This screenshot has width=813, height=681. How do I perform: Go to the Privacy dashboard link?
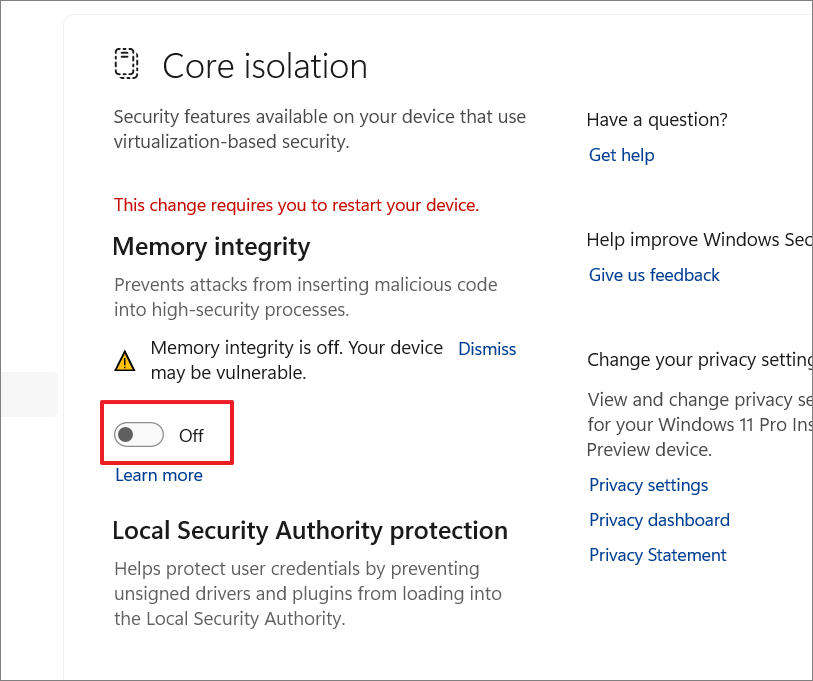(x=659, y=520)
